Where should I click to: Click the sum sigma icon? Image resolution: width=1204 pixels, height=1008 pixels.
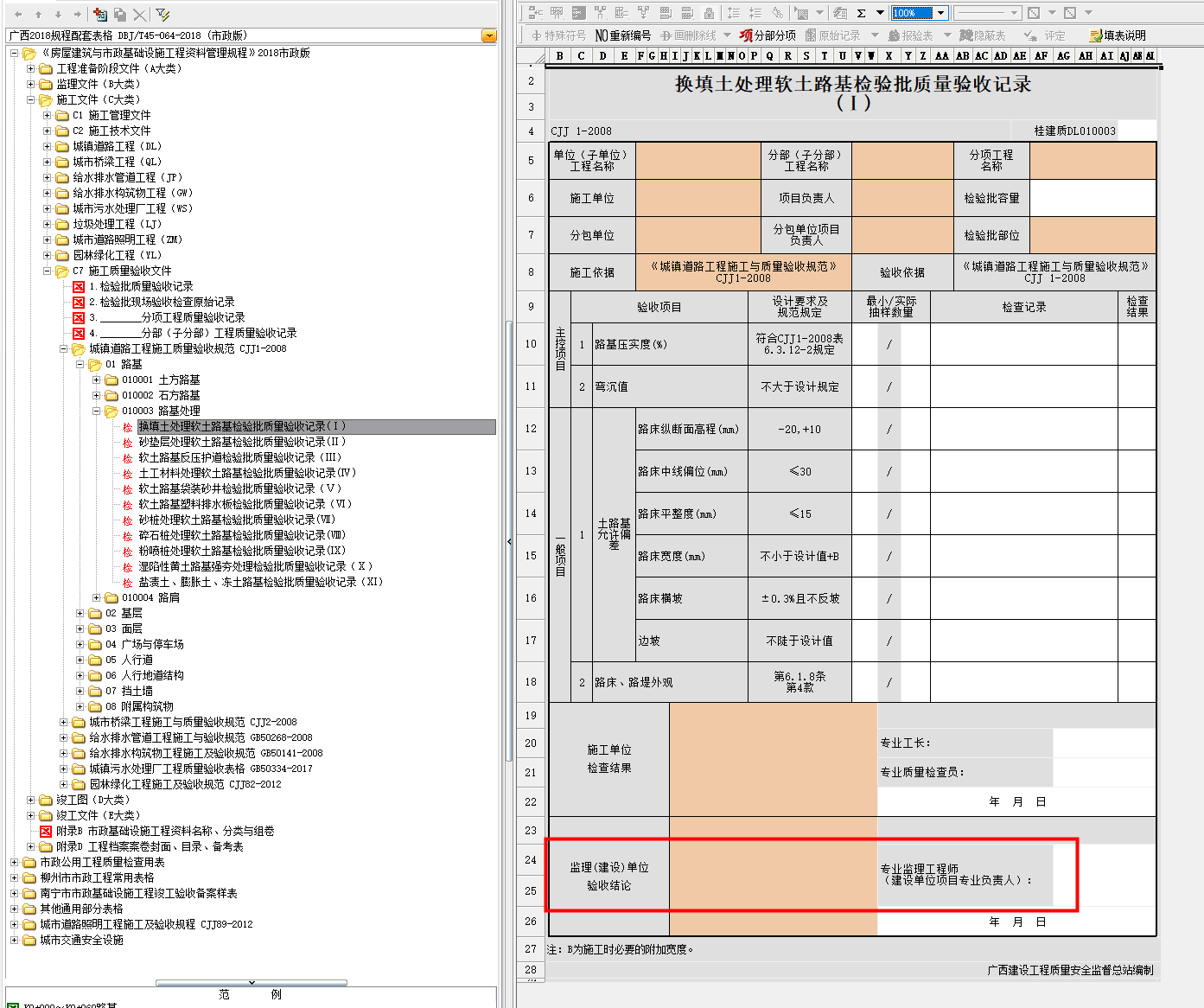pos(861,13)
